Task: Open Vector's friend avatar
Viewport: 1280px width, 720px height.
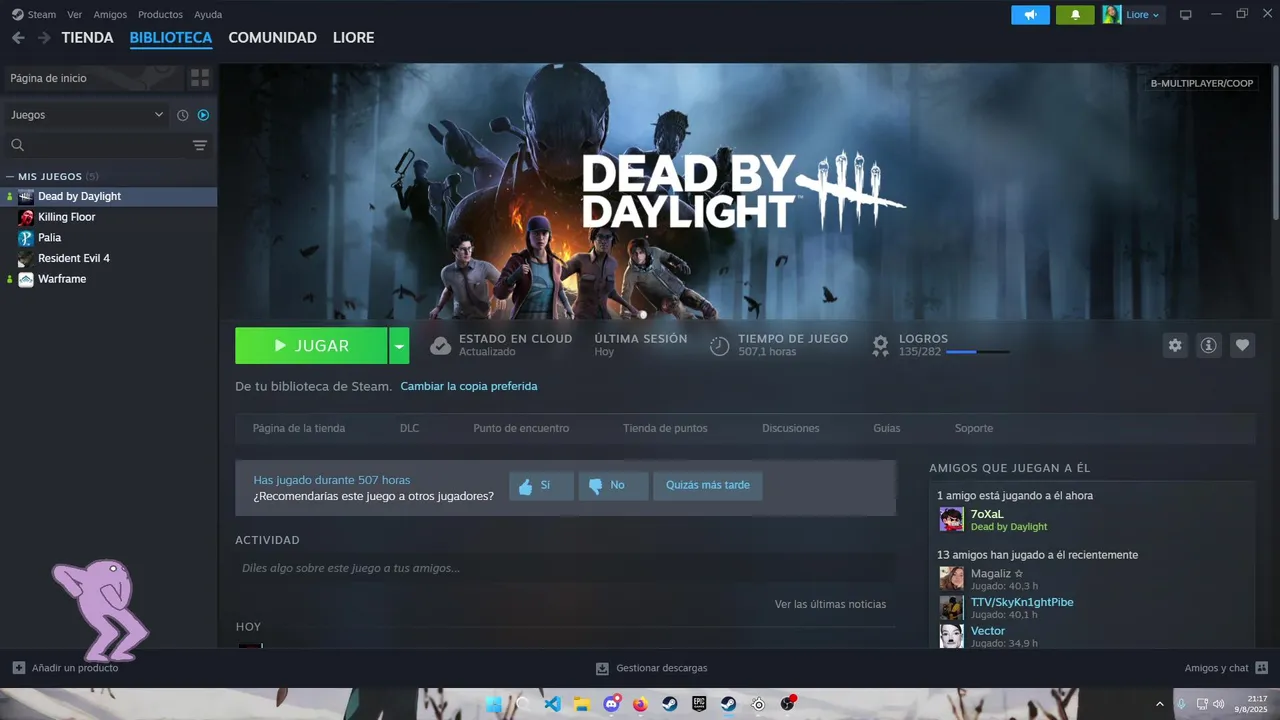Action: coord(951,636)
